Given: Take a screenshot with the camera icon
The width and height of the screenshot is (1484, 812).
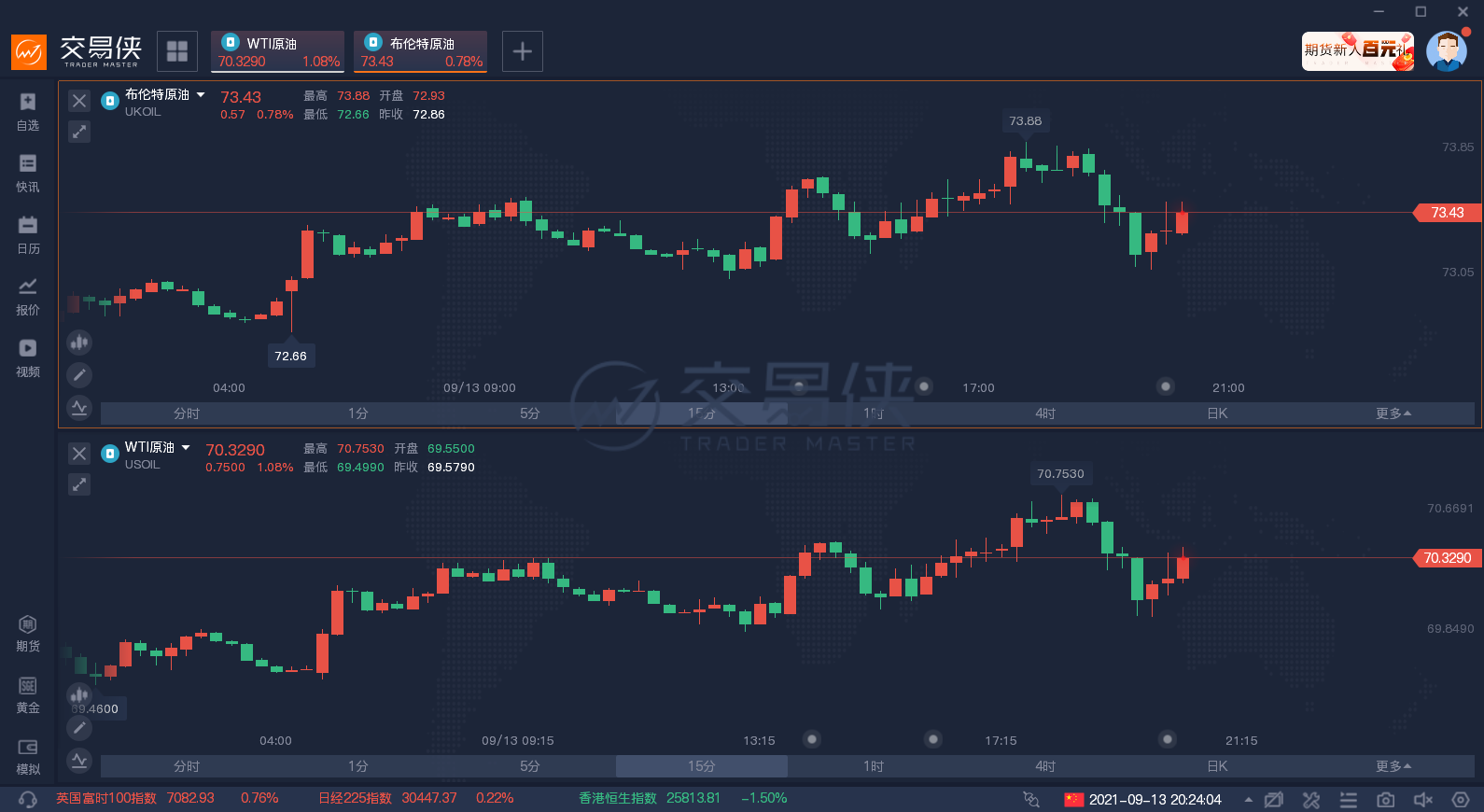Looking at the screenshot, I should [x=1385, y=800].
